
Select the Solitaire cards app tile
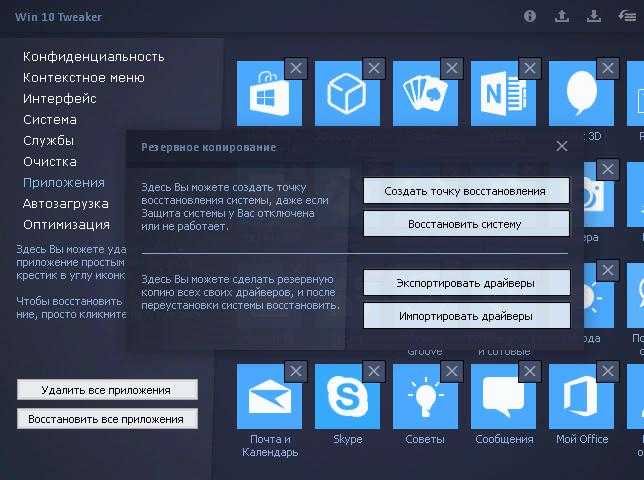tap(425, 93)
